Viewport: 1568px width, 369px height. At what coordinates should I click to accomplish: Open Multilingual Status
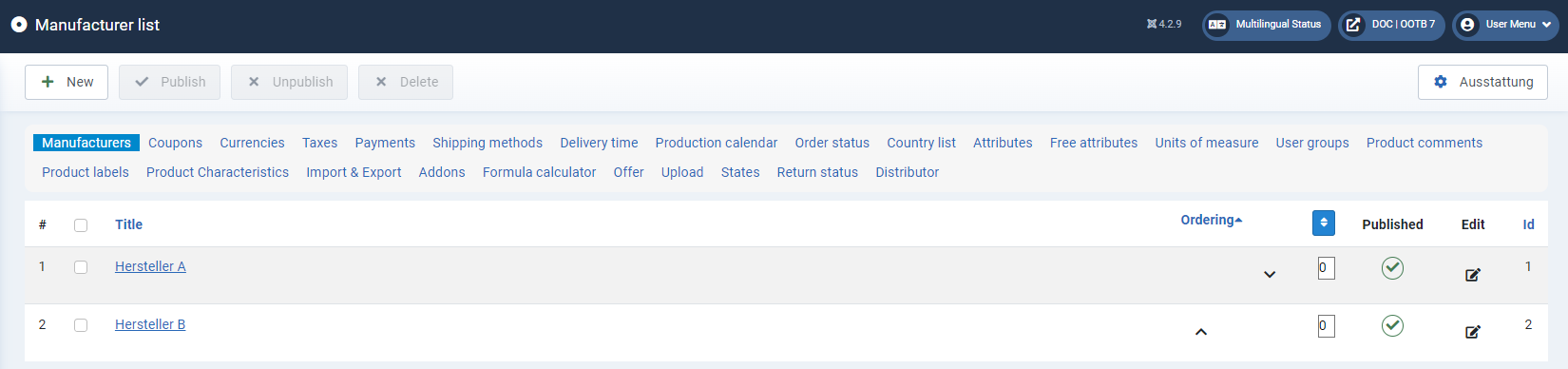coord(1267,25)
